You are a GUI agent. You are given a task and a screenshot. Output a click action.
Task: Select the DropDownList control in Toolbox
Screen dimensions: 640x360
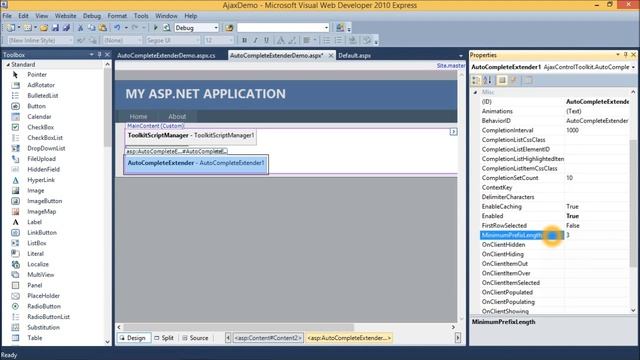pos(46,148)
